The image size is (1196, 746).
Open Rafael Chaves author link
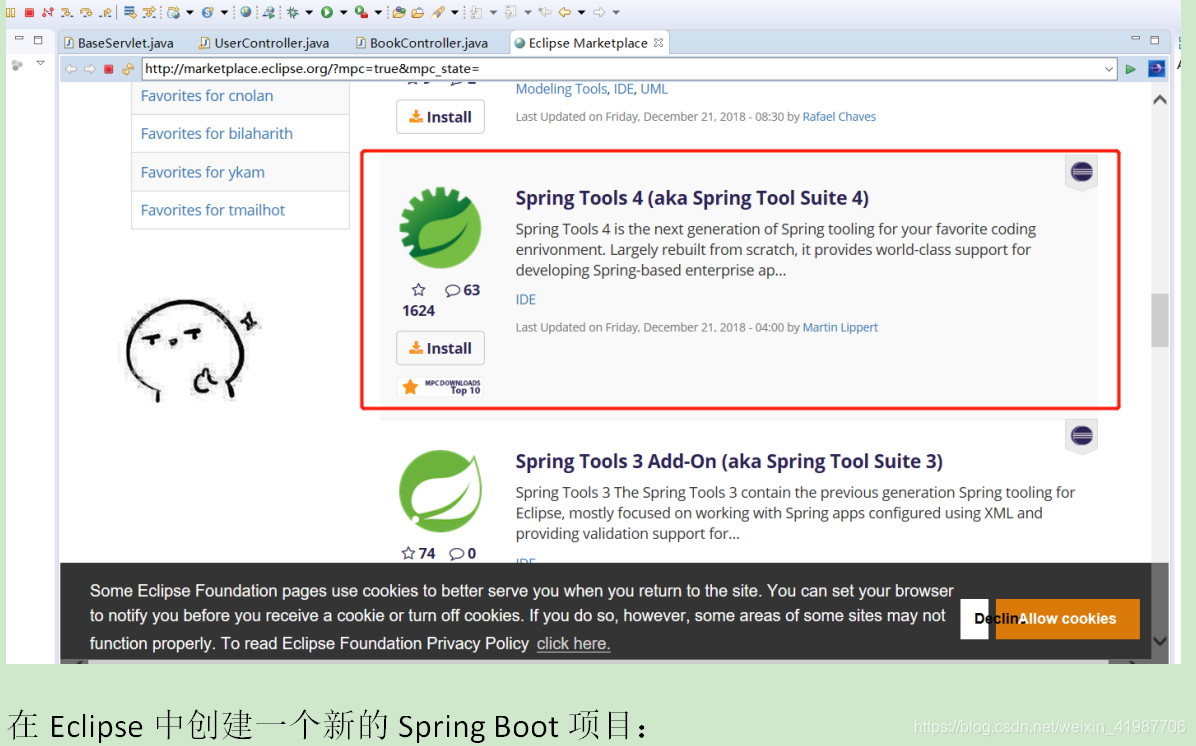[x=839, y=117]
